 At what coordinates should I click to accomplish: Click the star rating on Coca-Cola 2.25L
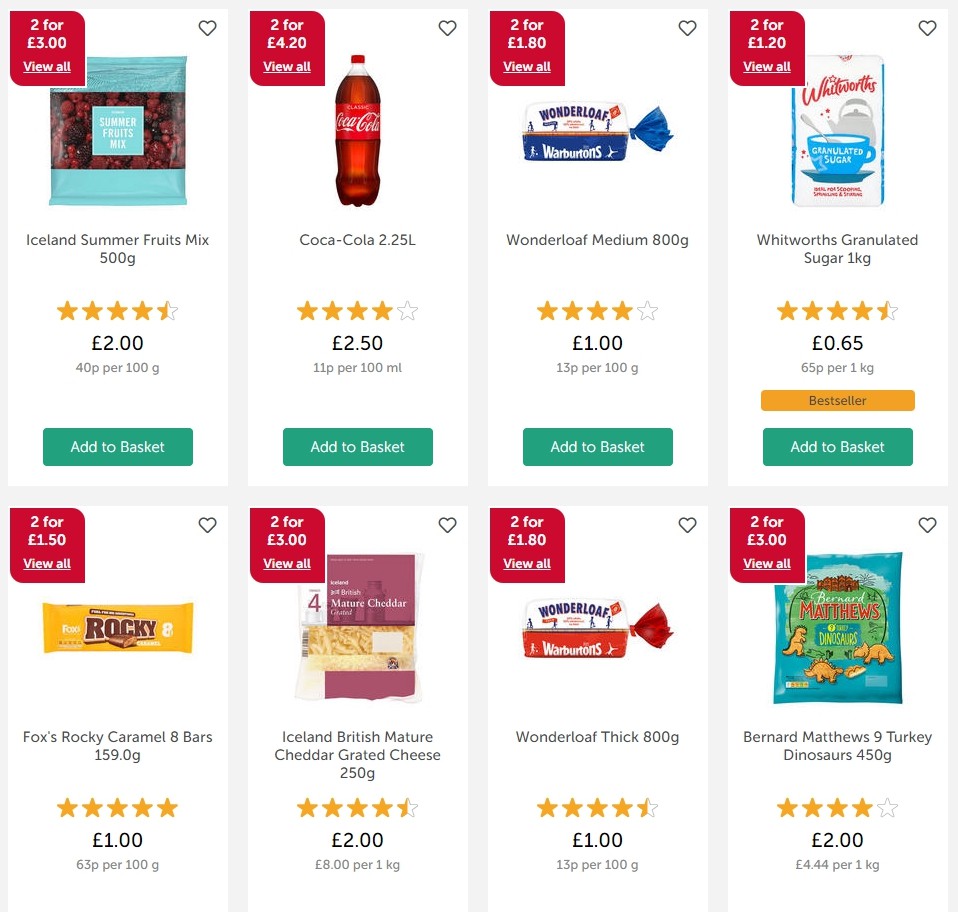(357, 311)
